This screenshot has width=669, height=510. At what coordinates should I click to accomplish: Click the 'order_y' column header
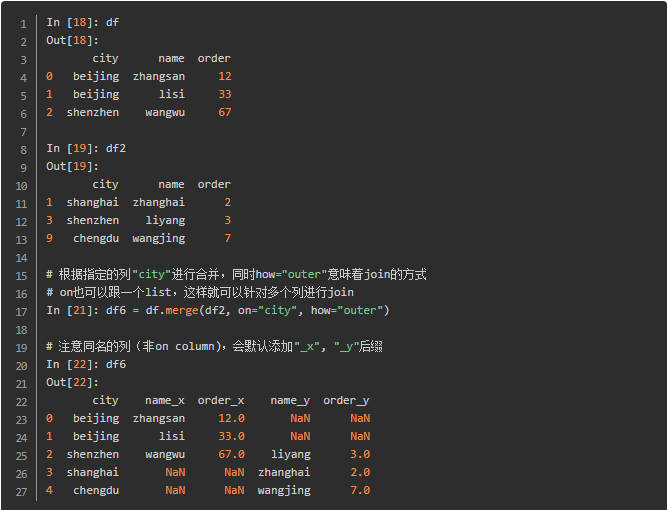click(346, 401)
